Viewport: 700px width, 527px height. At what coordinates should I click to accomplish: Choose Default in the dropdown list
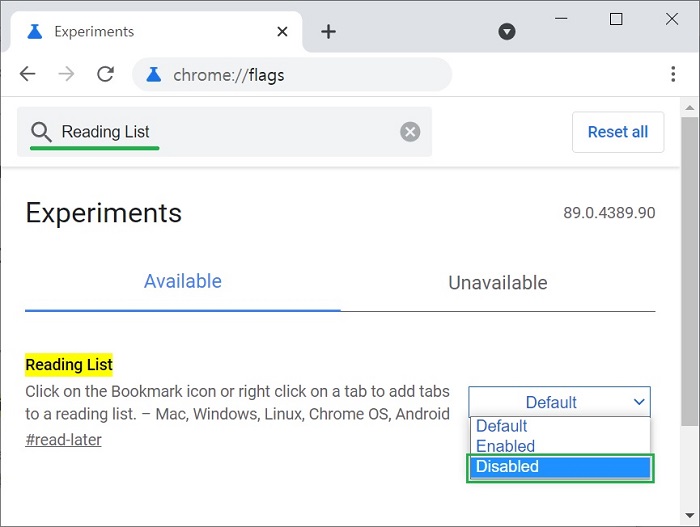560,426
